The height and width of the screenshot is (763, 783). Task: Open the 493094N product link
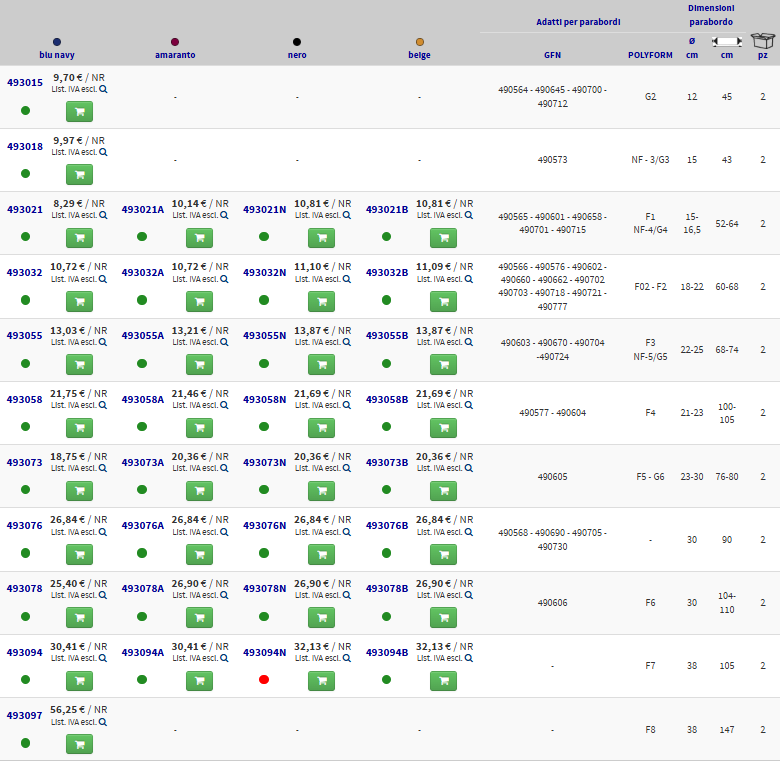(264, 652)
